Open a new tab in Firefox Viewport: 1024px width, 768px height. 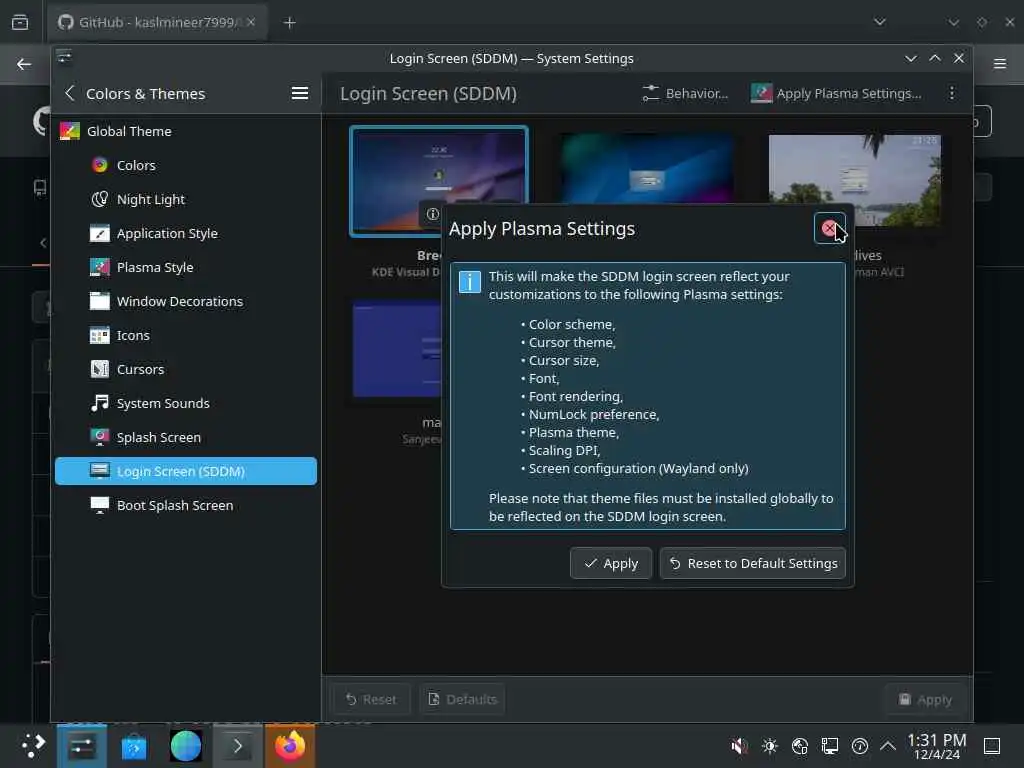tap(289, 23)
